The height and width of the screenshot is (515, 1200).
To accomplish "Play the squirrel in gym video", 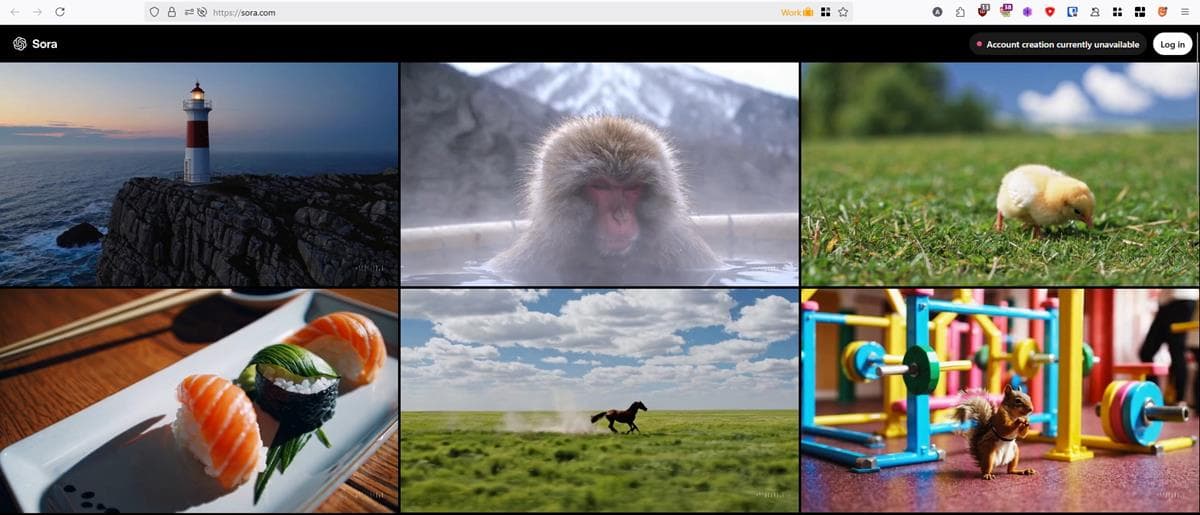I will point(1000,400).
